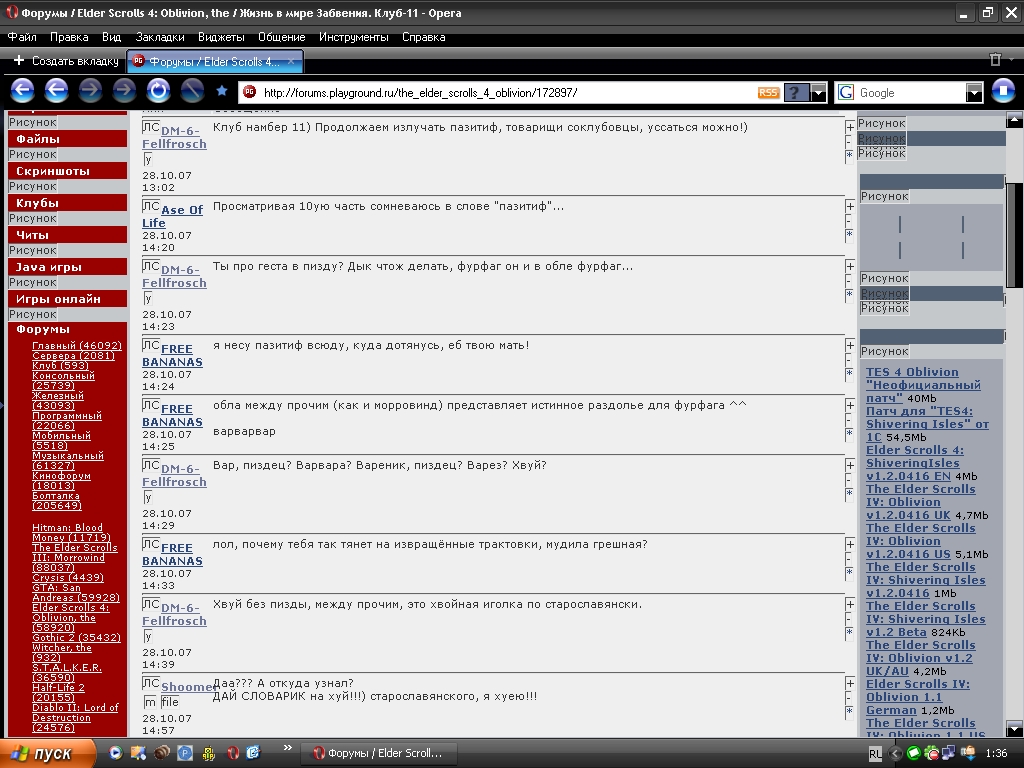Image resolution: width=1024 pixels, height=768 pixels.
Task: Click the question mark button in address bar
Action: pyautogui.click(x=796, y=93)
